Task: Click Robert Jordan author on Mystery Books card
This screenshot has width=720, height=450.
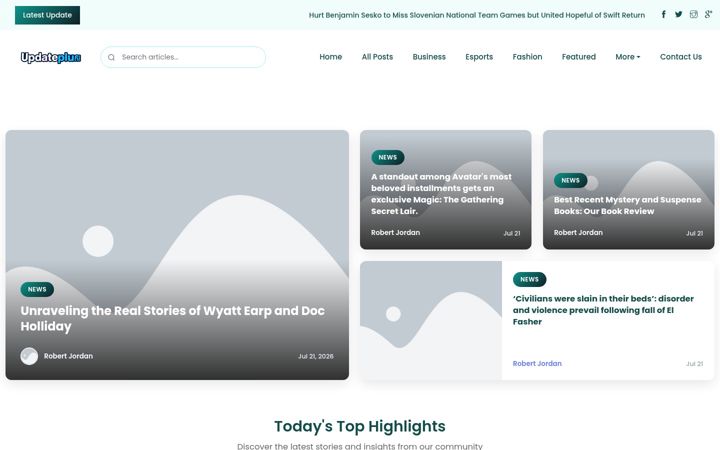Action: pyautogui.click(x=578, y=232)
